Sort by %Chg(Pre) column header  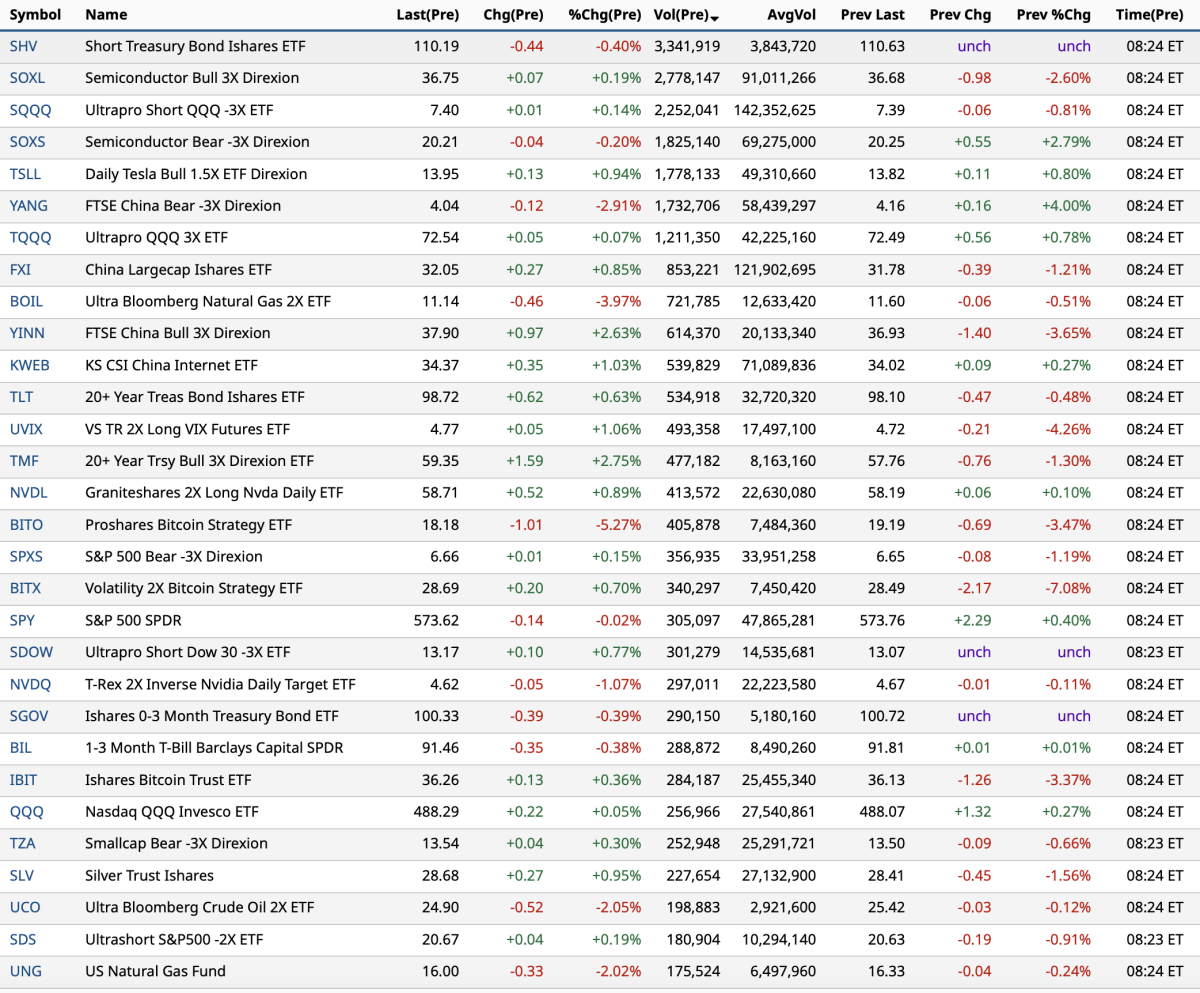[x=604, y=15]
